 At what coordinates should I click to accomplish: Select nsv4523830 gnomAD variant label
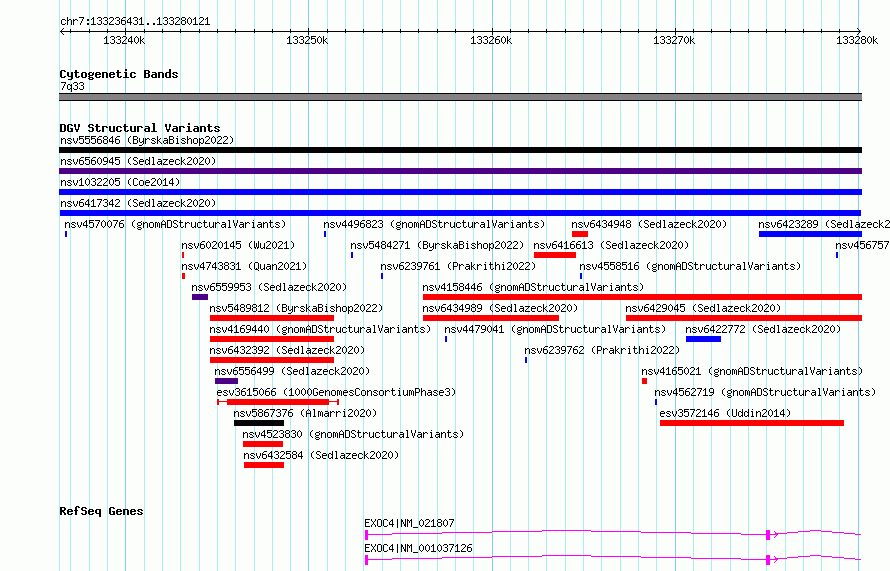(x=353, y=434)
